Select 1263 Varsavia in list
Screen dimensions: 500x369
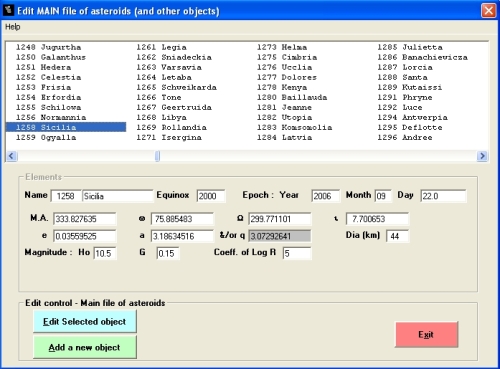[169, 67]
